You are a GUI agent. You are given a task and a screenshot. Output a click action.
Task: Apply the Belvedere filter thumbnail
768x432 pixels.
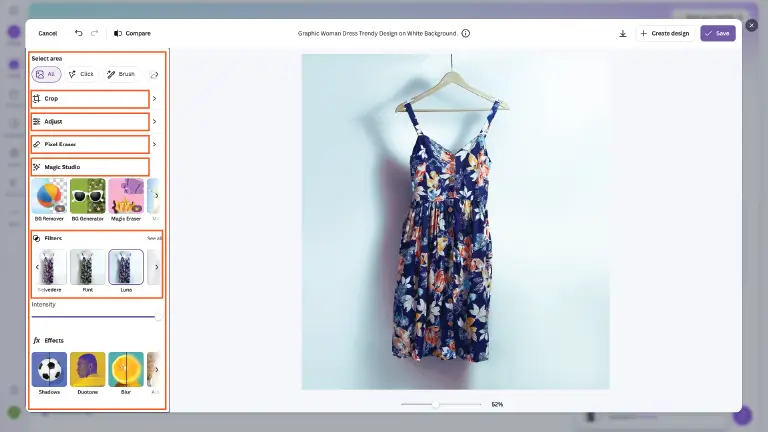49,267
